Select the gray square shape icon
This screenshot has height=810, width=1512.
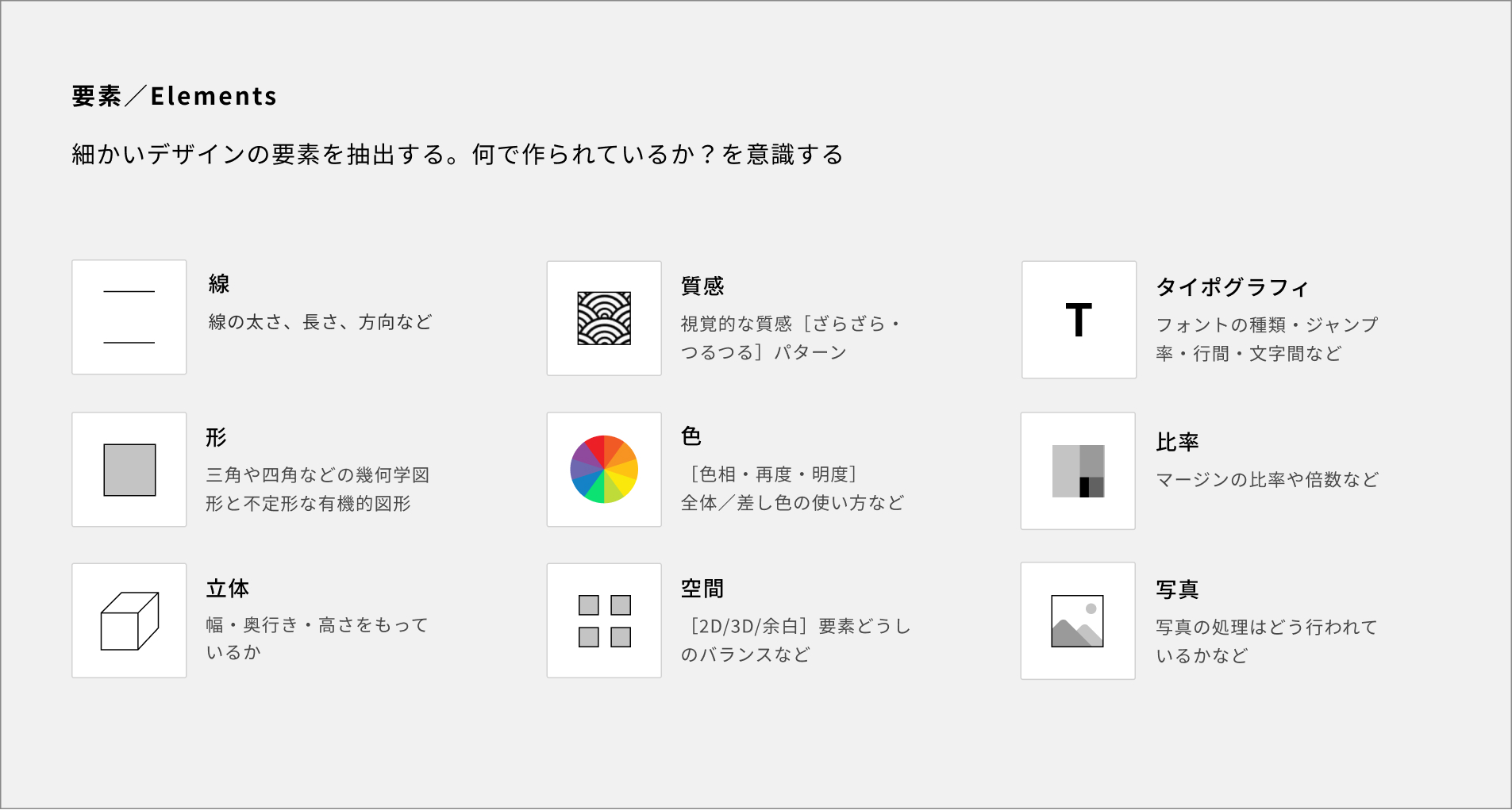click(129, 470)
